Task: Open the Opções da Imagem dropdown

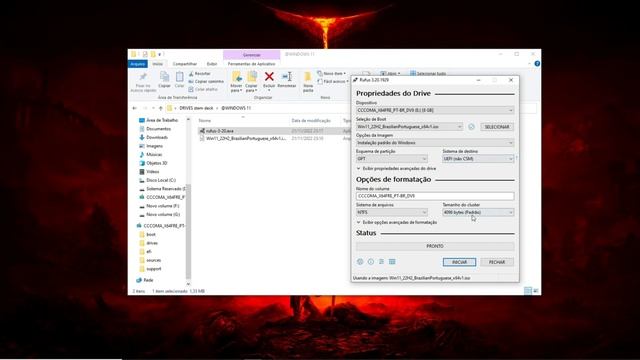Action: (x=435, y=143)
